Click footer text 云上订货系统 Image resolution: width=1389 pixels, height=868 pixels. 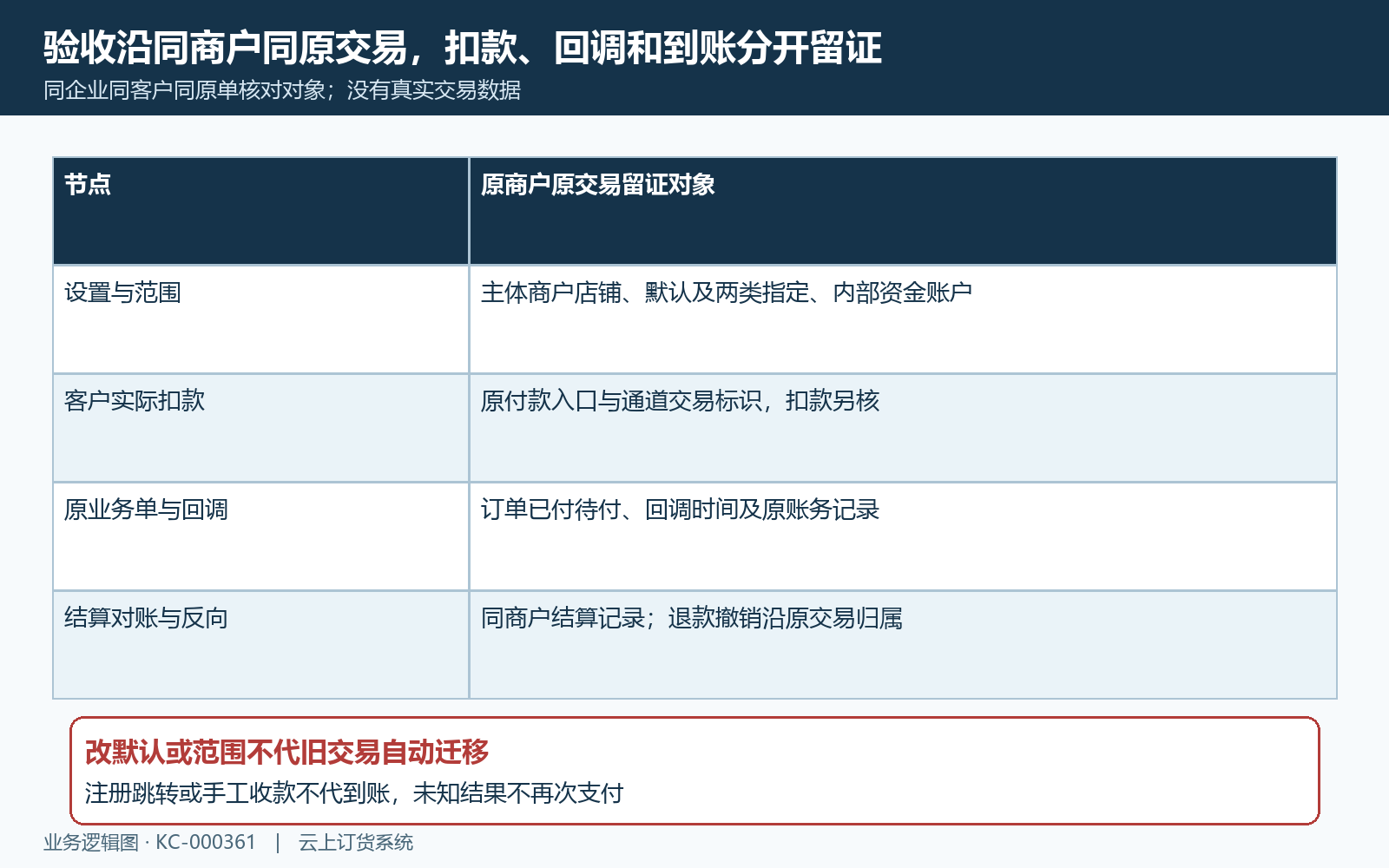[x=356, y=842]
